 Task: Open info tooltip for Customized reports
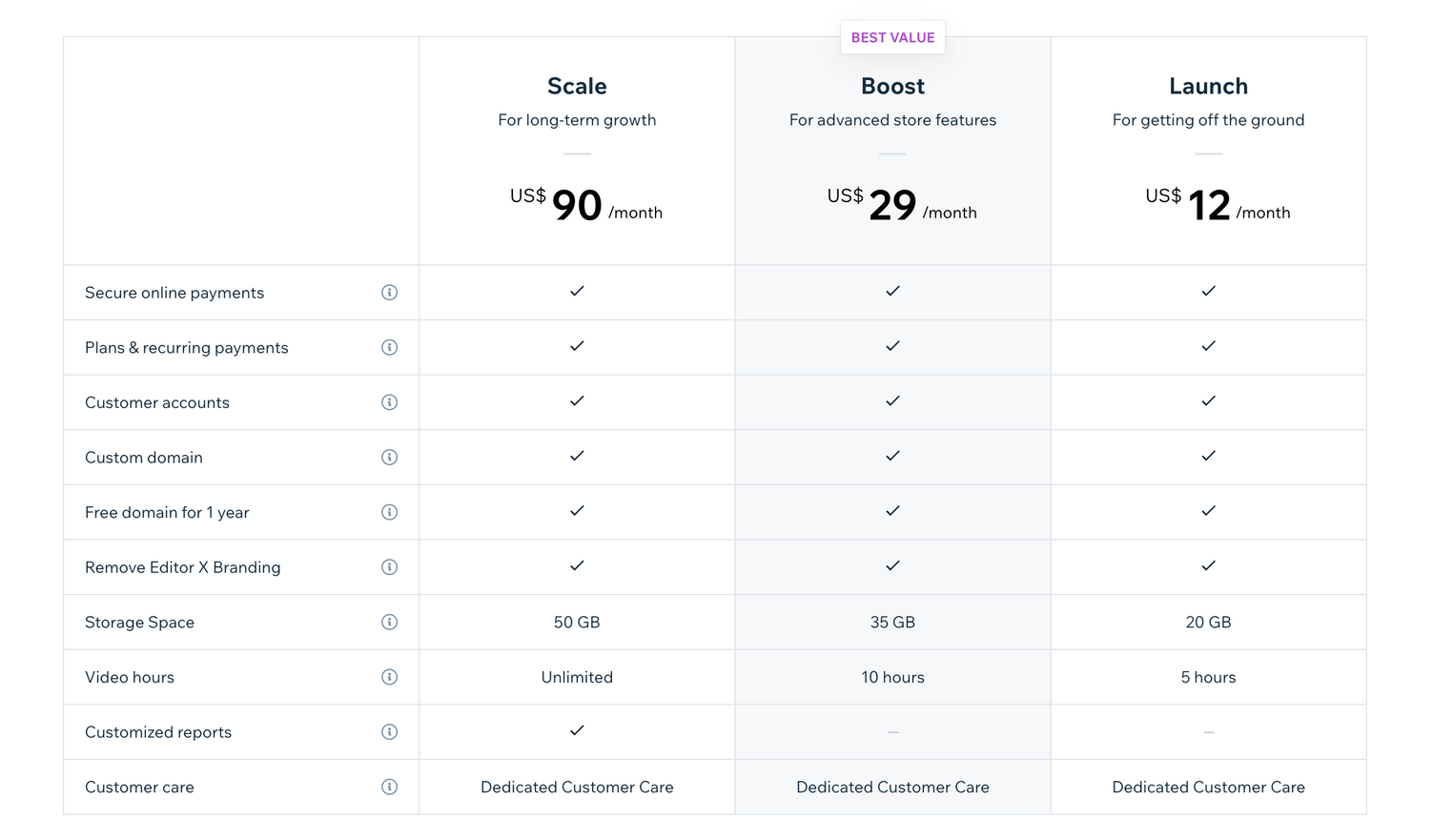point(389,732)
